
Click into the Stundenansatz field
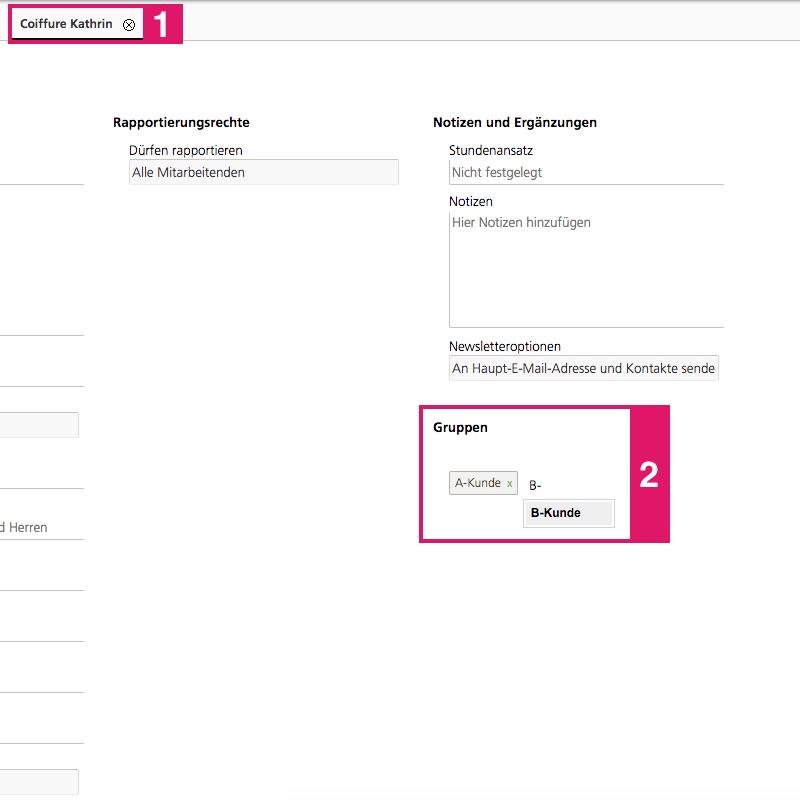[x=586, y=172]
